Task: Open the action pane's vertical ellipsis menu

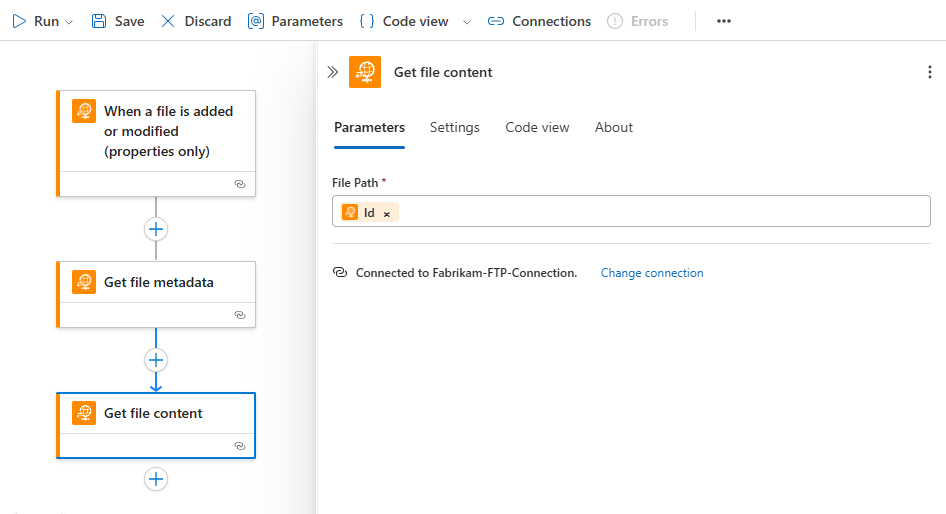Action: (x=931, y=72)
